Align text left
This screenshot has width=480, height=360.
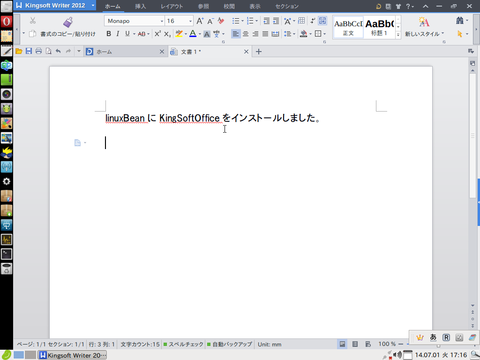point(236,34)
